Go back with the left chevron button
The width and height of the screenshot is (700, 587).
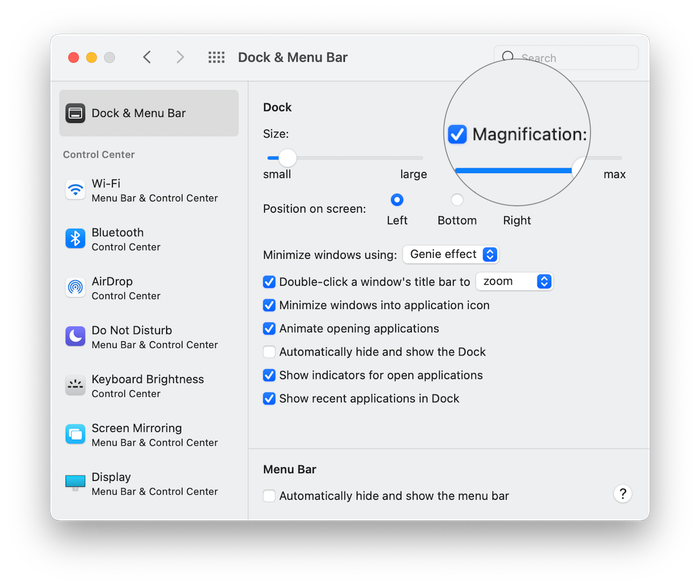click(147, 58)
